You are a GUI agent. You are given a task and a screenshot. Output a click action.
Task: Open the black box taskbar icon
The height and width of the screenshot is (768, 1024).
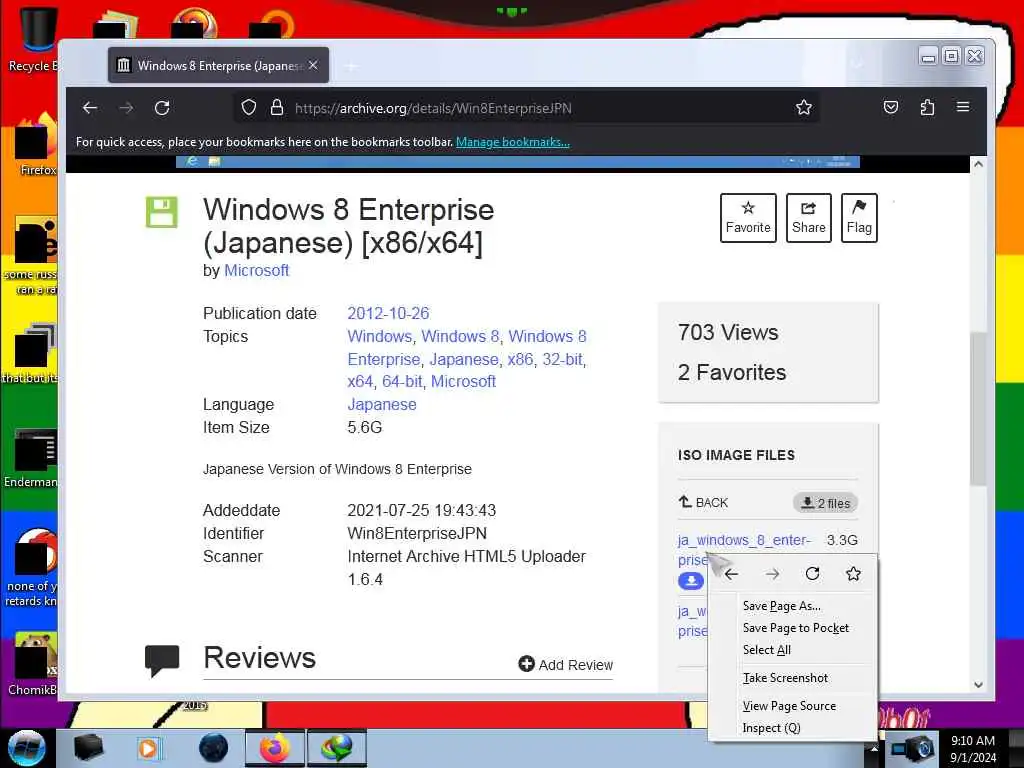88,748
